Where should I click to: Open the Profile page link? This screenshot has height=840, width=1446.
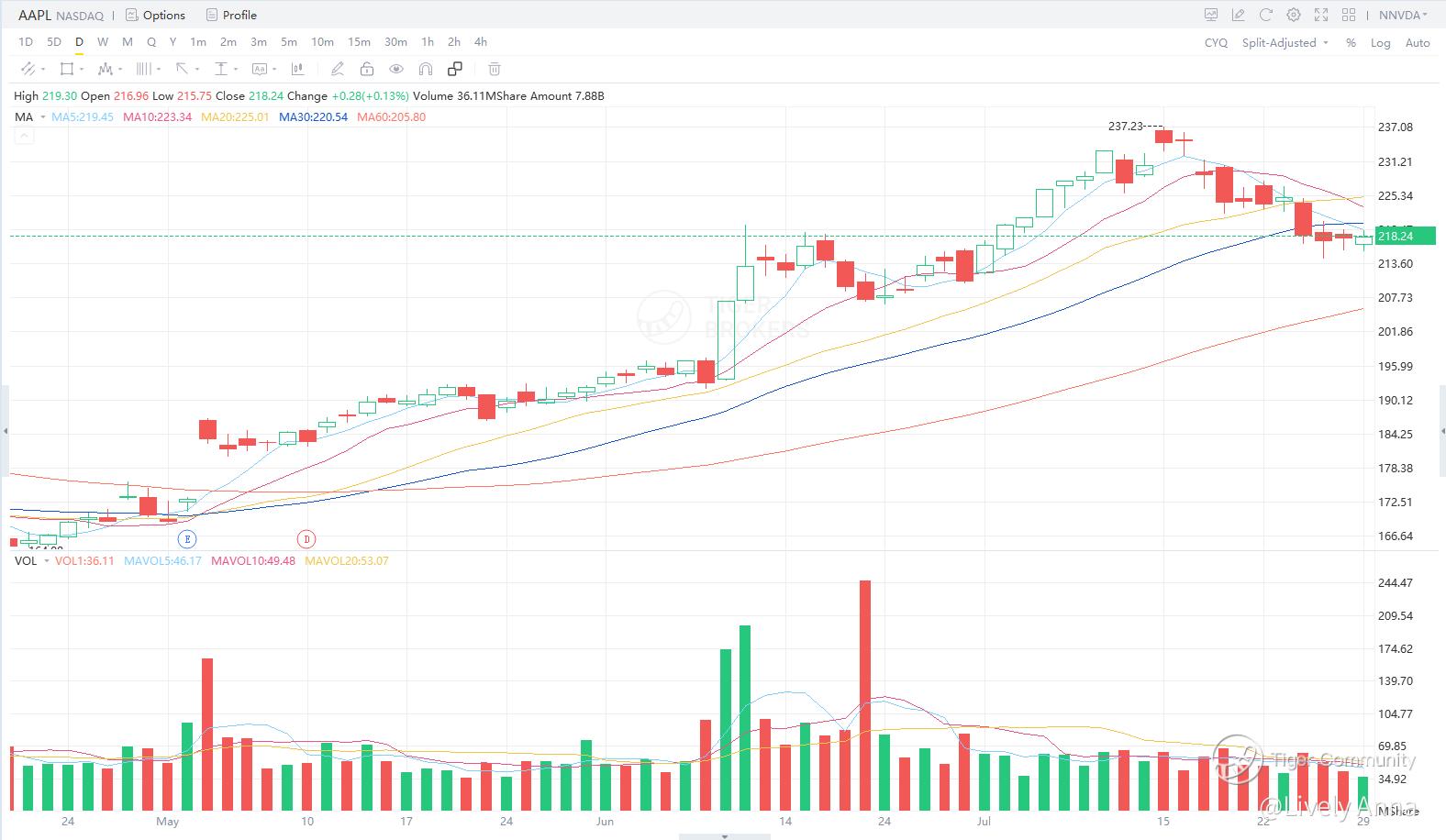239,15
